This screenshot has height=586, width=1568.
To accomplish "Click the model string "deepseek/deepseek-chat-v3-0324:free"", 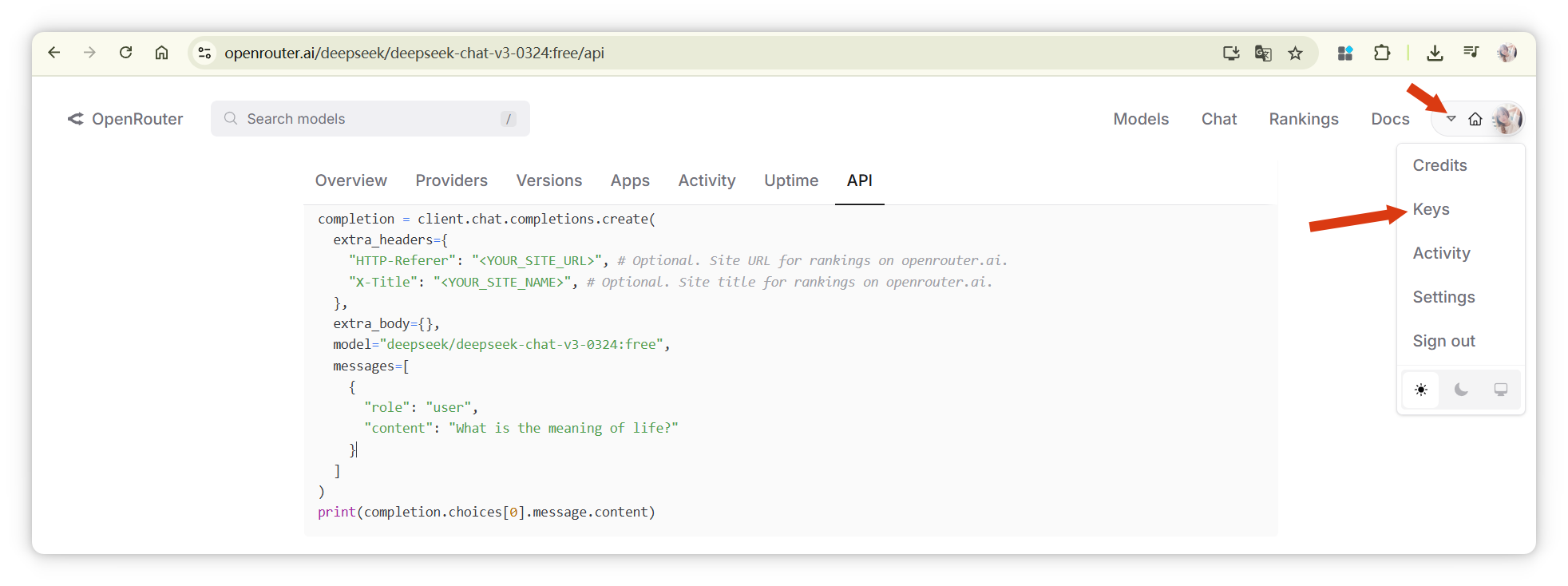I will (x=521, y=344).
